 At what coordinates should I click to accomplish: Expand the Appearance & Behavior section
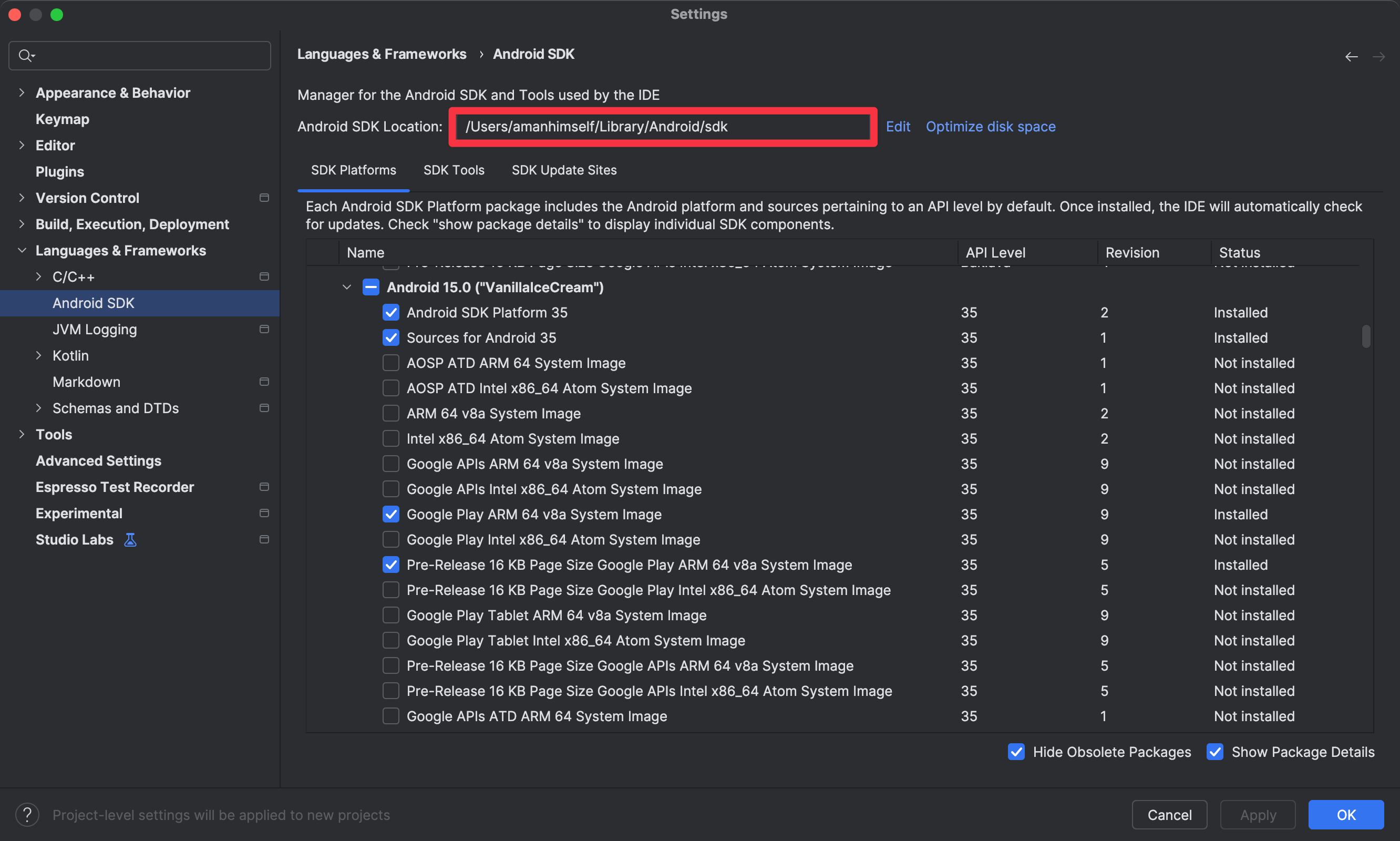pyautogui.click(x=22, y=93)
